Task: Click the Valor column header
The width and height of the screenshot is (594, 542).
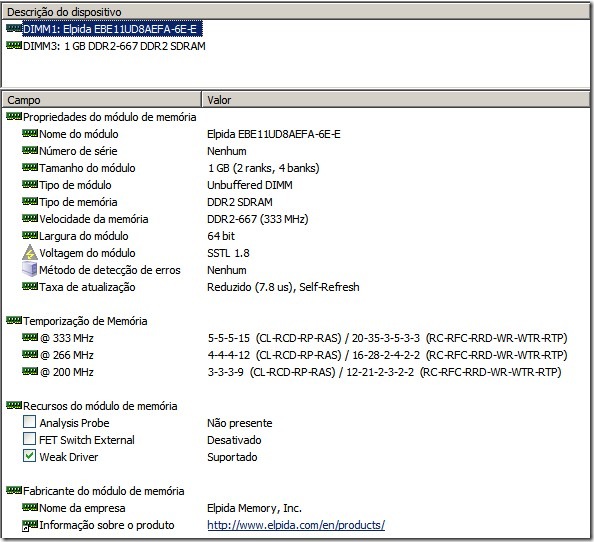Action: pos(395,100)
